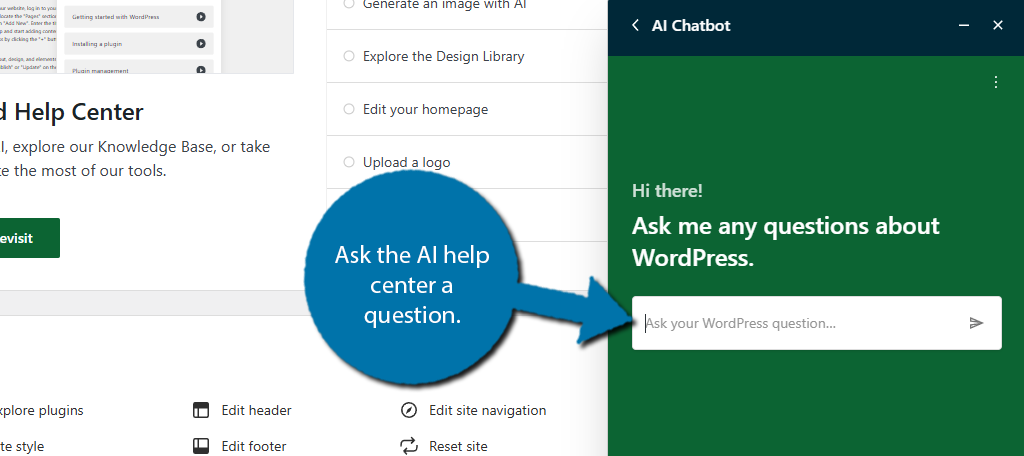Check off Generate an image with AI
Screen dimensions: 1024x456
[x=349, y=4]
